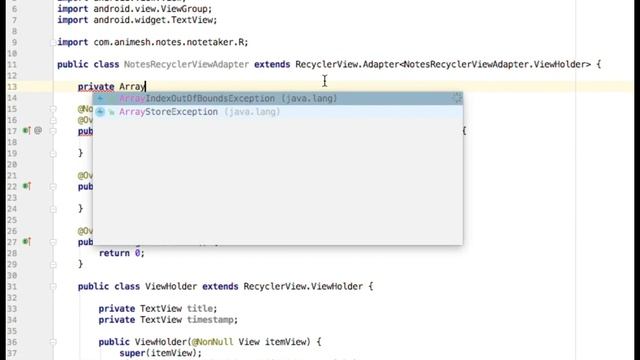The height and width of the screenshot is (360, 640).
Task: Click 'extends' keyword on line 11
Action: click(x=272, y=64)
